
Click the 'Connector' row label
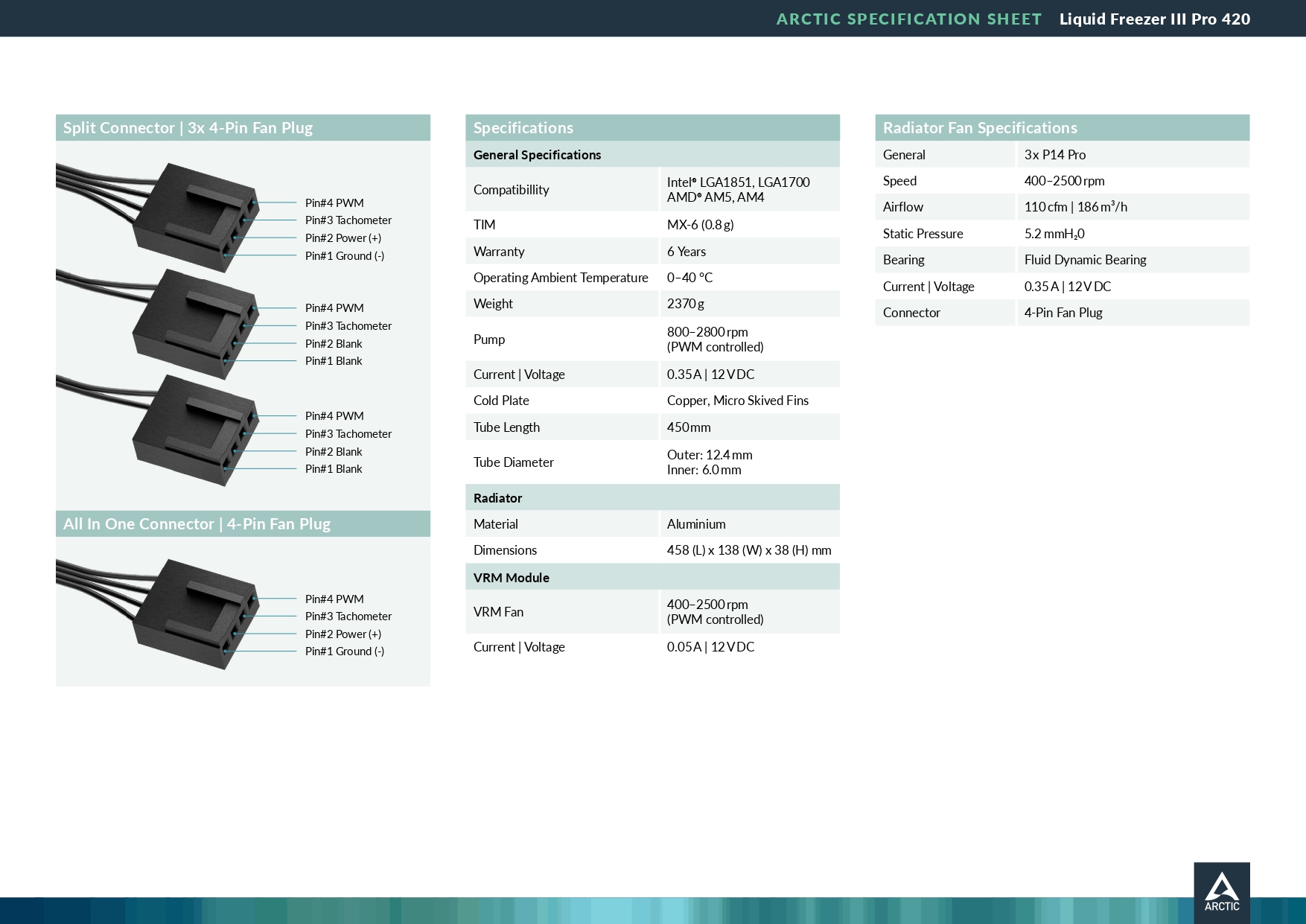[x=911, y=313]
